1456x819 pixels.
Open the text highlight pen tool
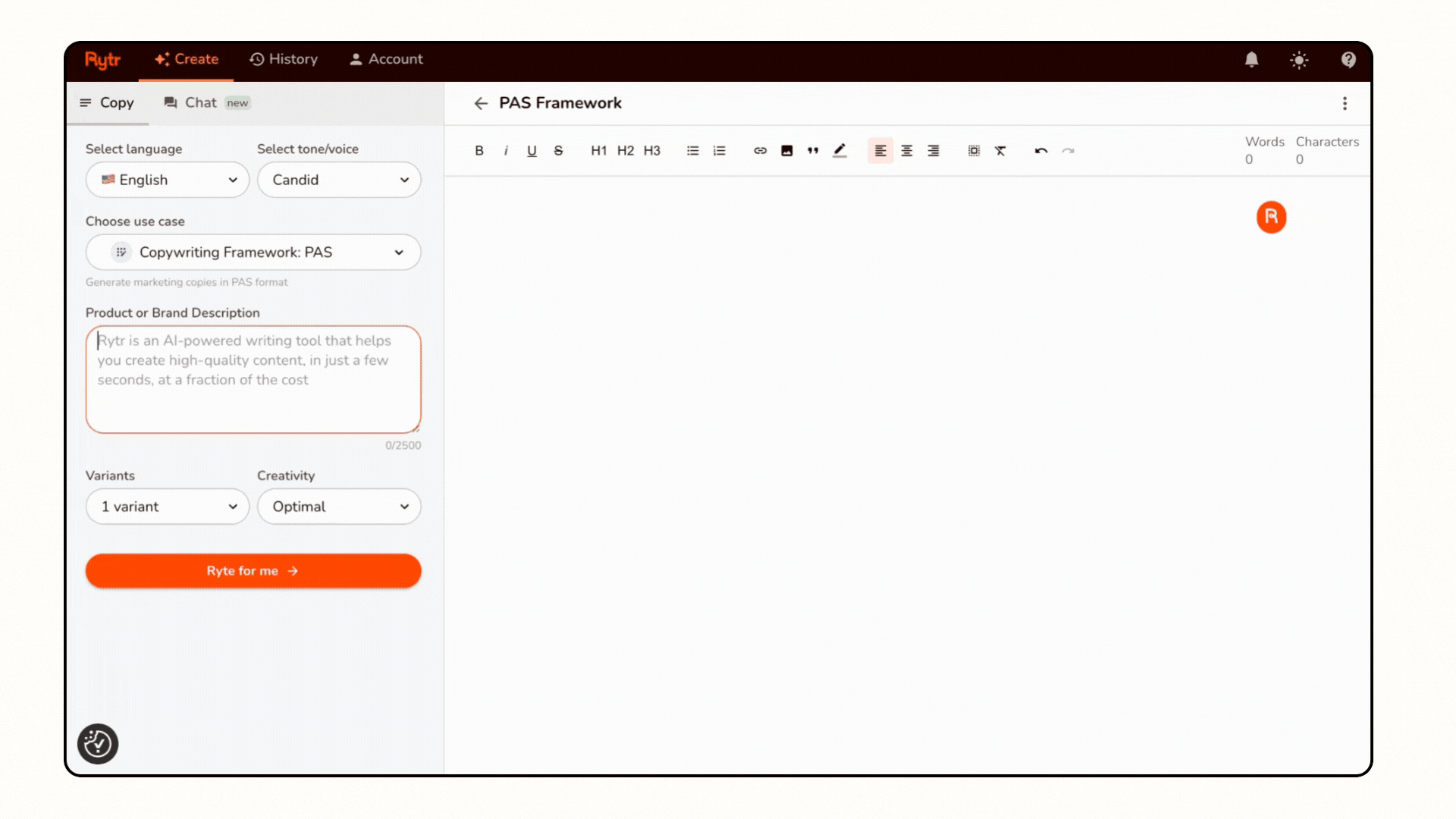point(839,150)
